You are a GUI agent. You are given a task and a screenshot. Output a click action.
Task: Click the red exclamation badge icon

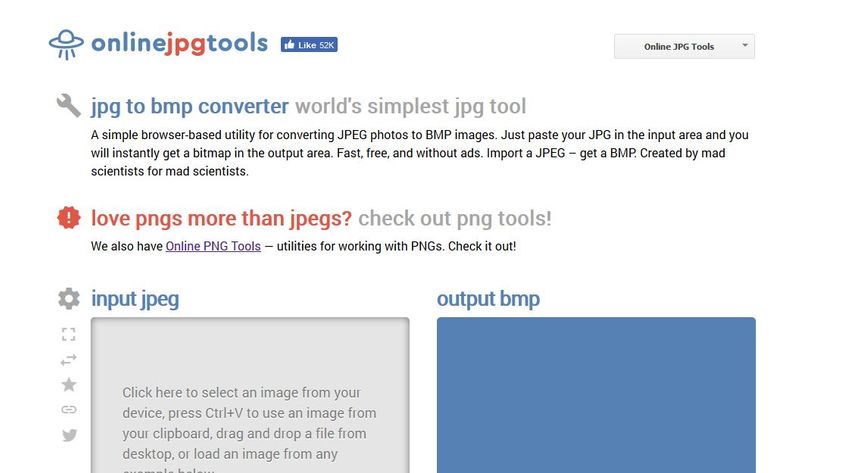click(x=69, y=217)
